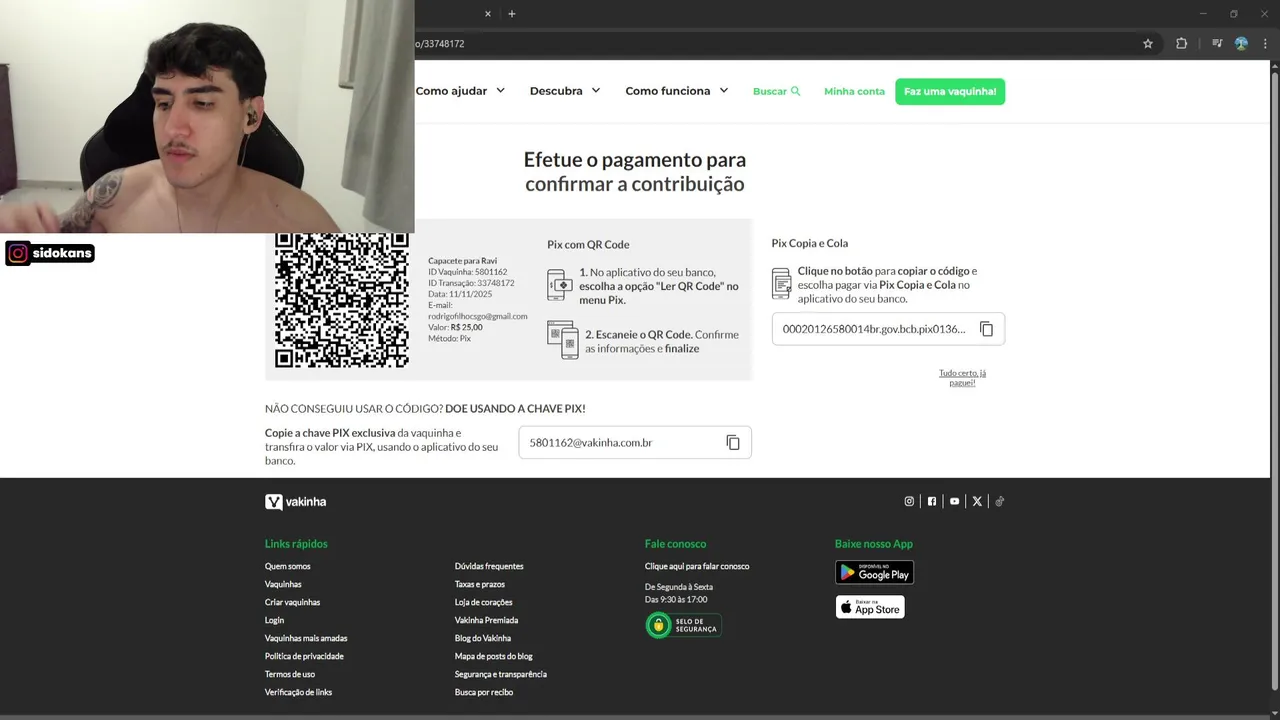Expand the Como ajudar menu
The height and width of the screenshot is (720, 1280).
[460, 91]
